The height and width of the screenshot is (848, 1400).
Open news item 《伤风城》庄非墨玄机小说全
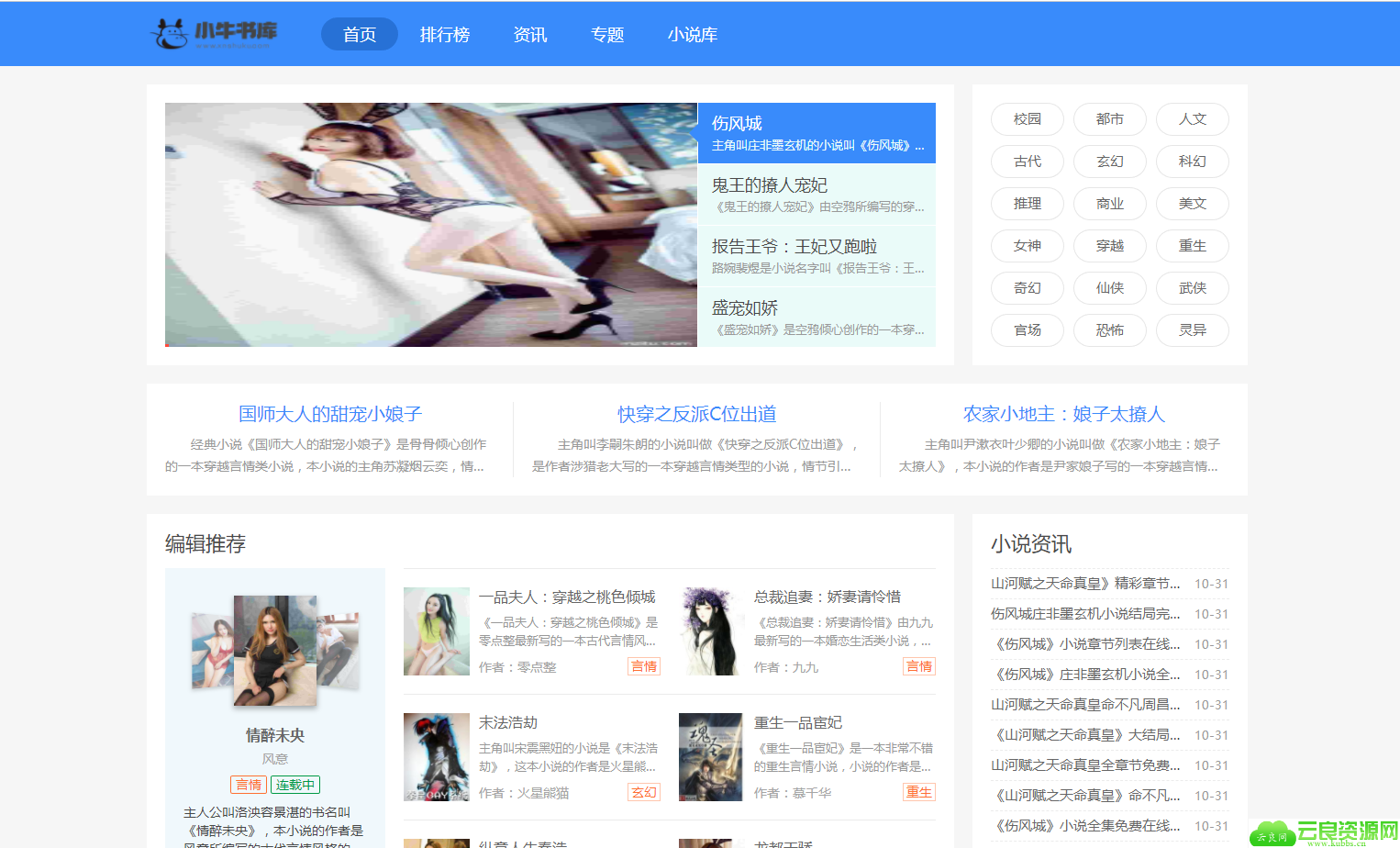(1085, 675)
